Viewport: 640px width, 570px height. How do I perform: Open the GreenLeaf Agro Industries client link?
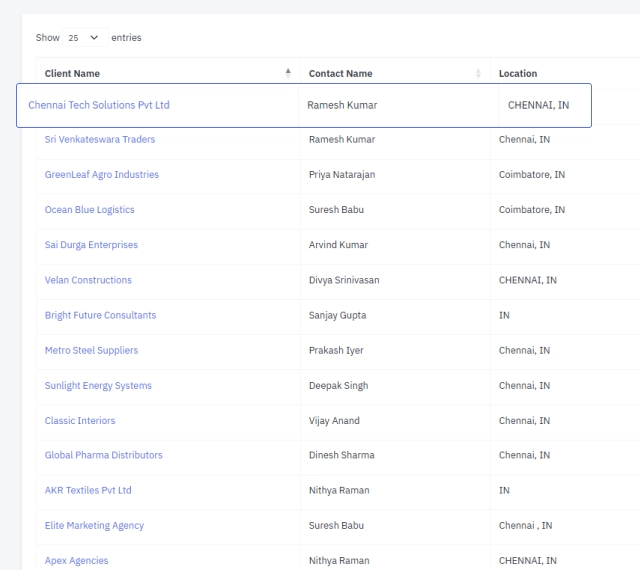click(102, 175)
